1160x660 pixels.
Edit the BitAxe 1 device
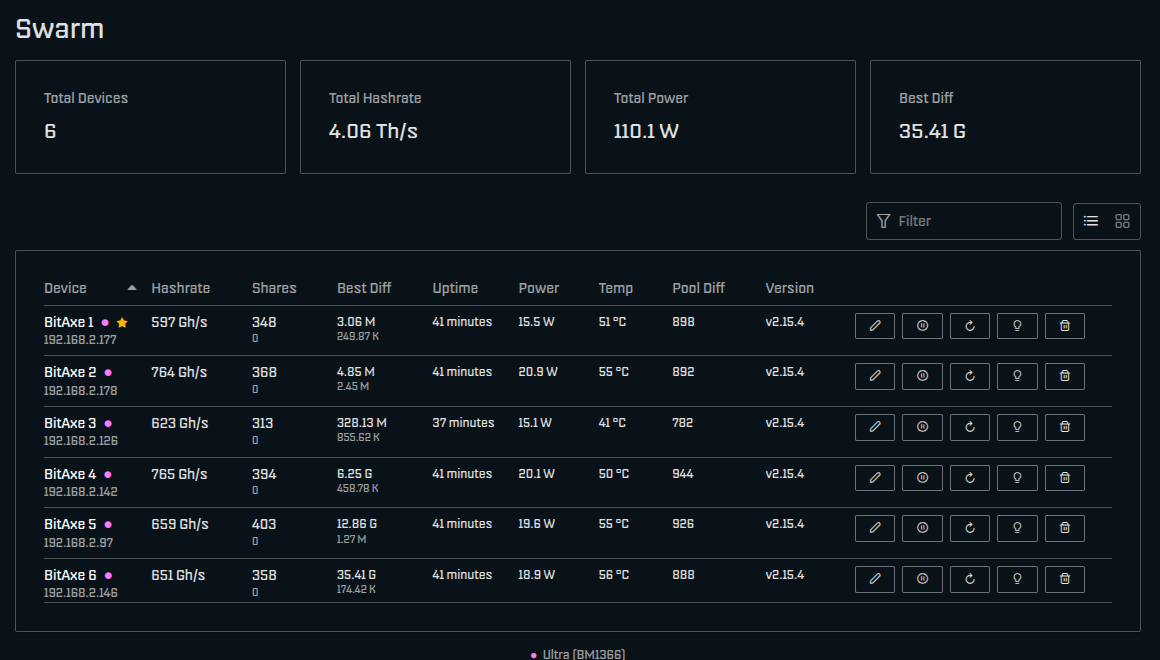pyautogui.click(x=874, y=326)
